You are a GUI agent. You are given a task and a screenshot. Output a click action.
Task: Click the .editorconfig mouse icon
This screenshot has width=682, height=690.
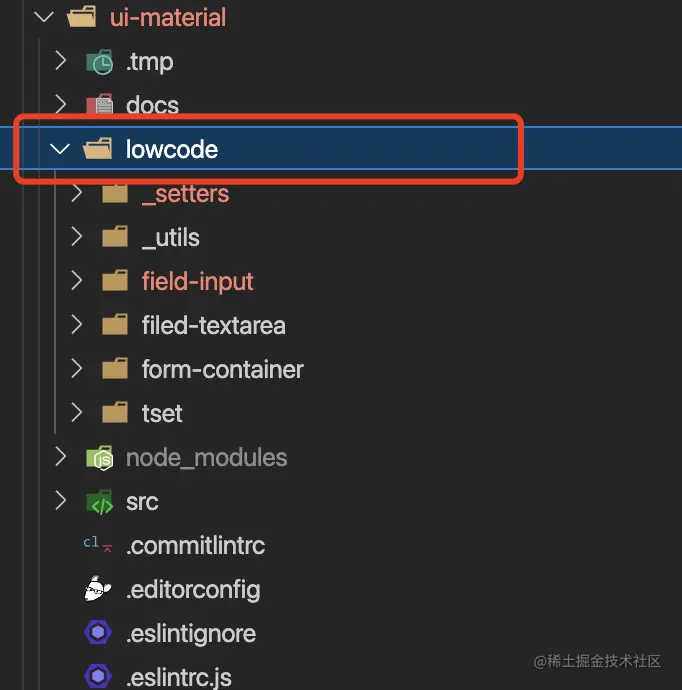[98, 590]
